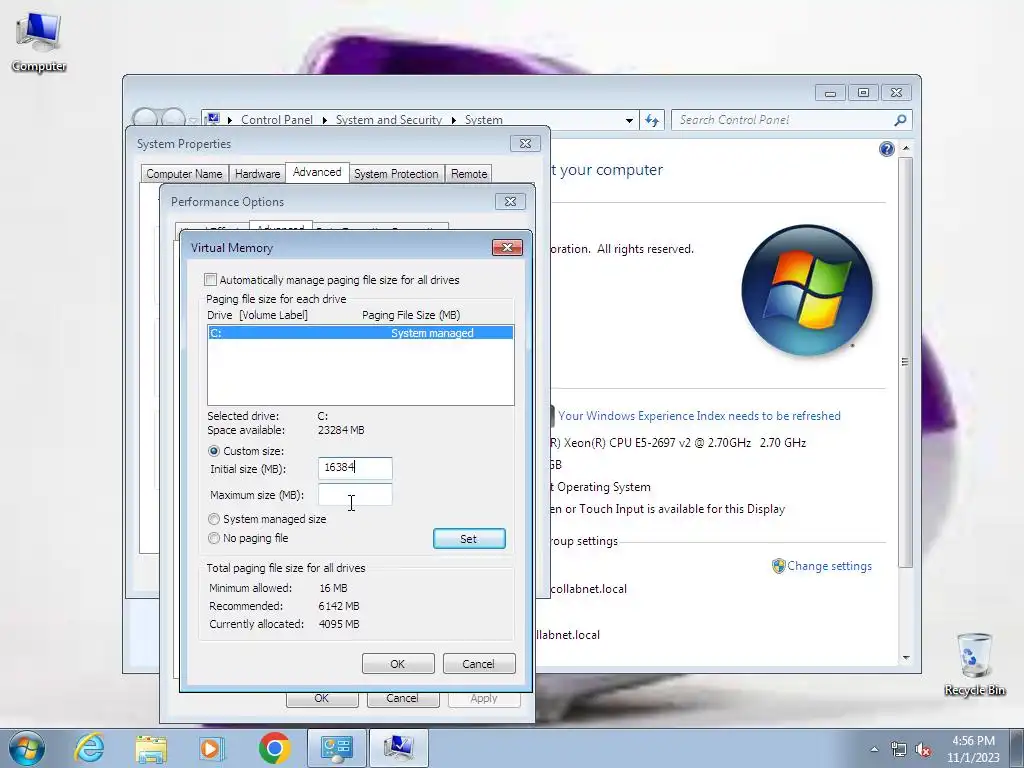Click the refresh button beside the address bar
1024x768 pixels.
[652, 120]
